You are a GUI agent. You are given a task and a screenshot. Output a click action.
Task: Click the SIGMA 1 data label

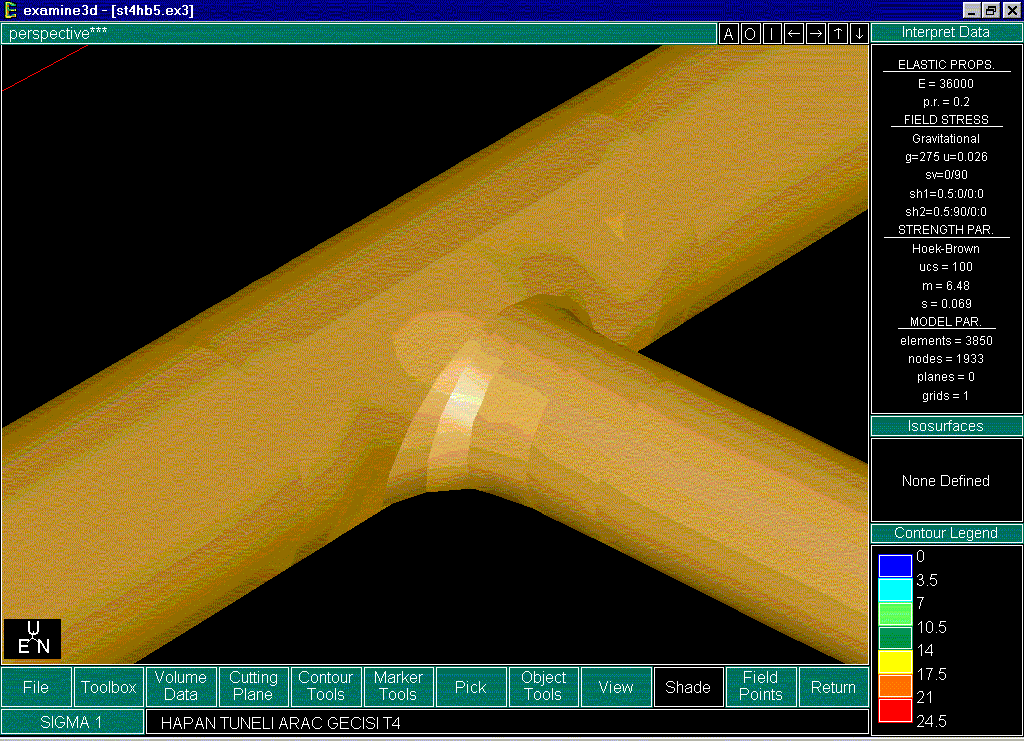pos(72,722)
